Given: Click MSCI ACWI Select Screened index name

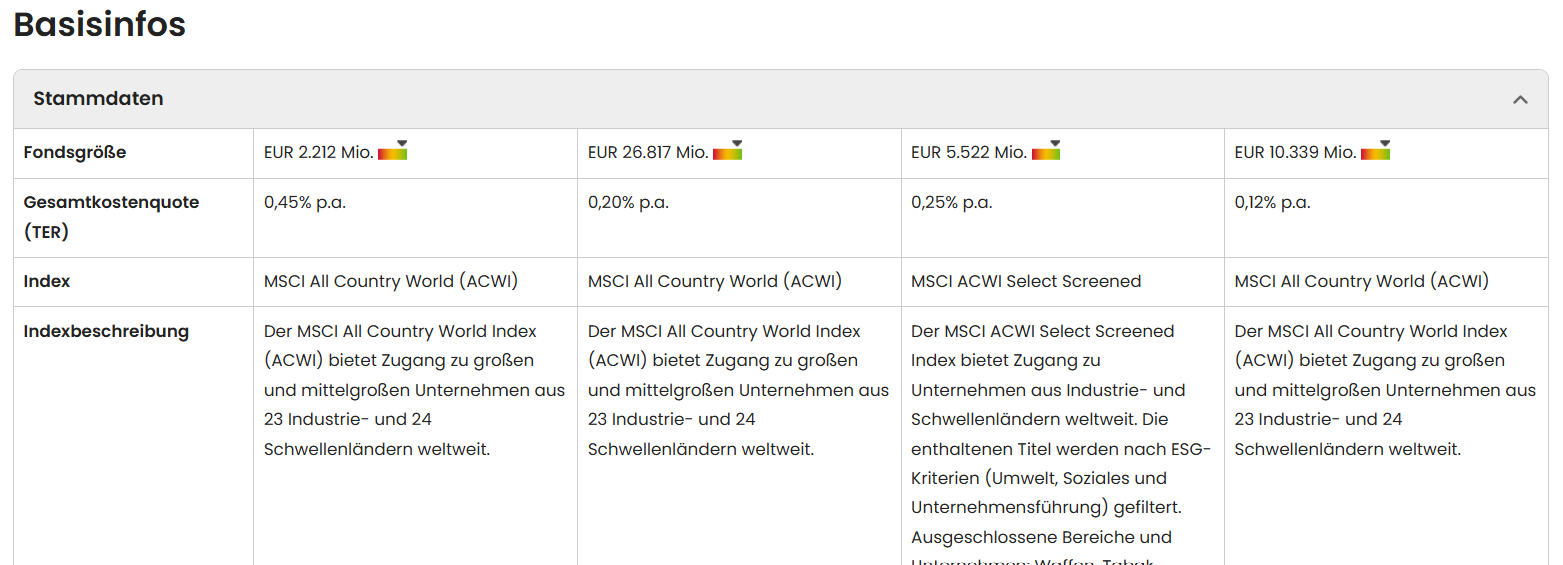Looking at the screenshot, I should (x=1026, y=282).
